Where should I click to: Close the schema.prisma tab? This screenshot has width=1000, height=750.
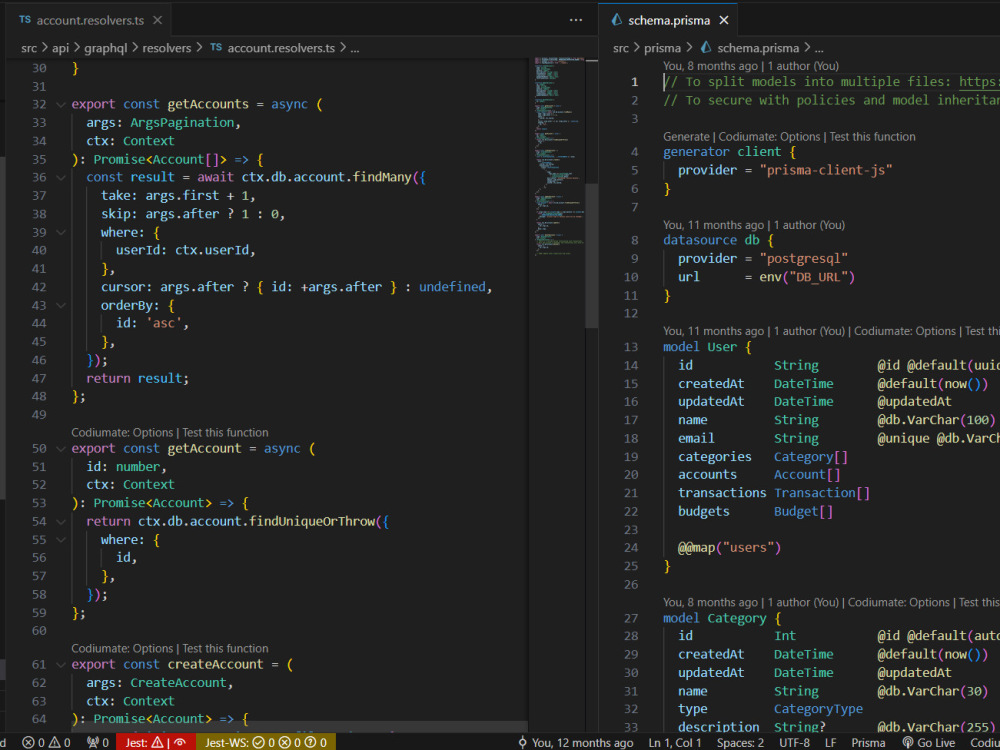[724, 20]
